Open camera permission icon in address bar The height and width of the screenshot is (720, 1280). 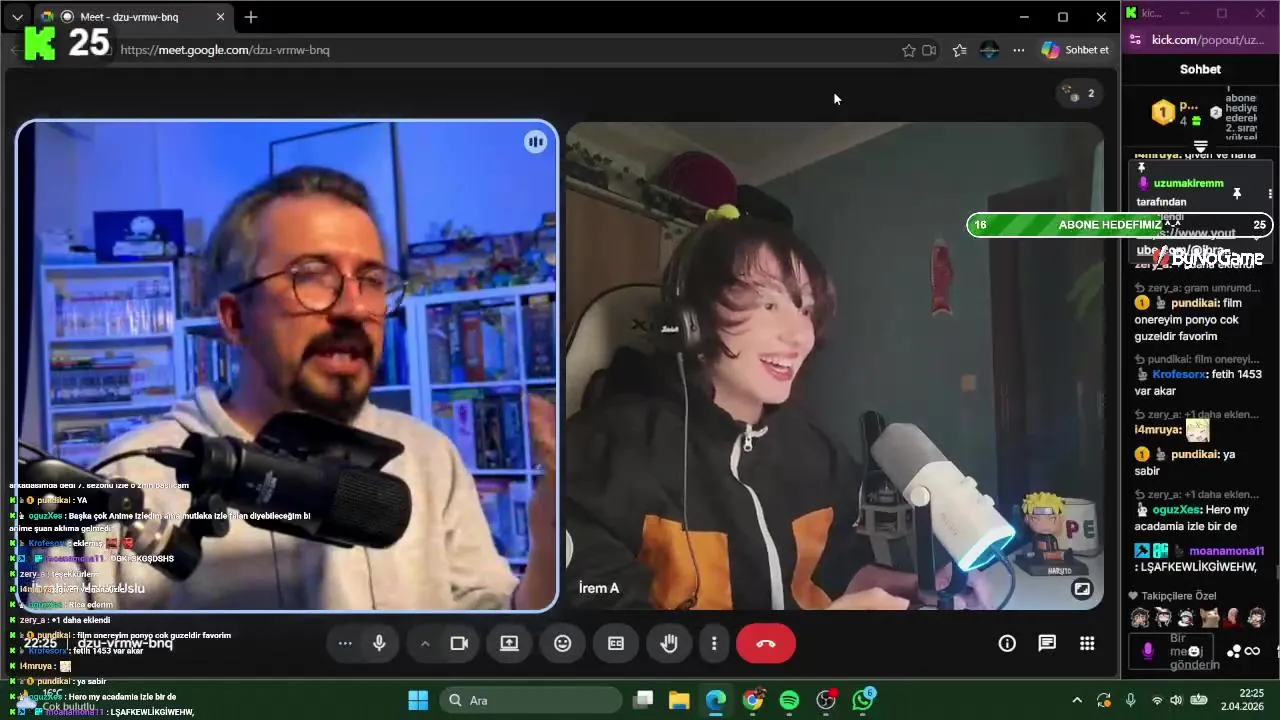click(929, 50)
